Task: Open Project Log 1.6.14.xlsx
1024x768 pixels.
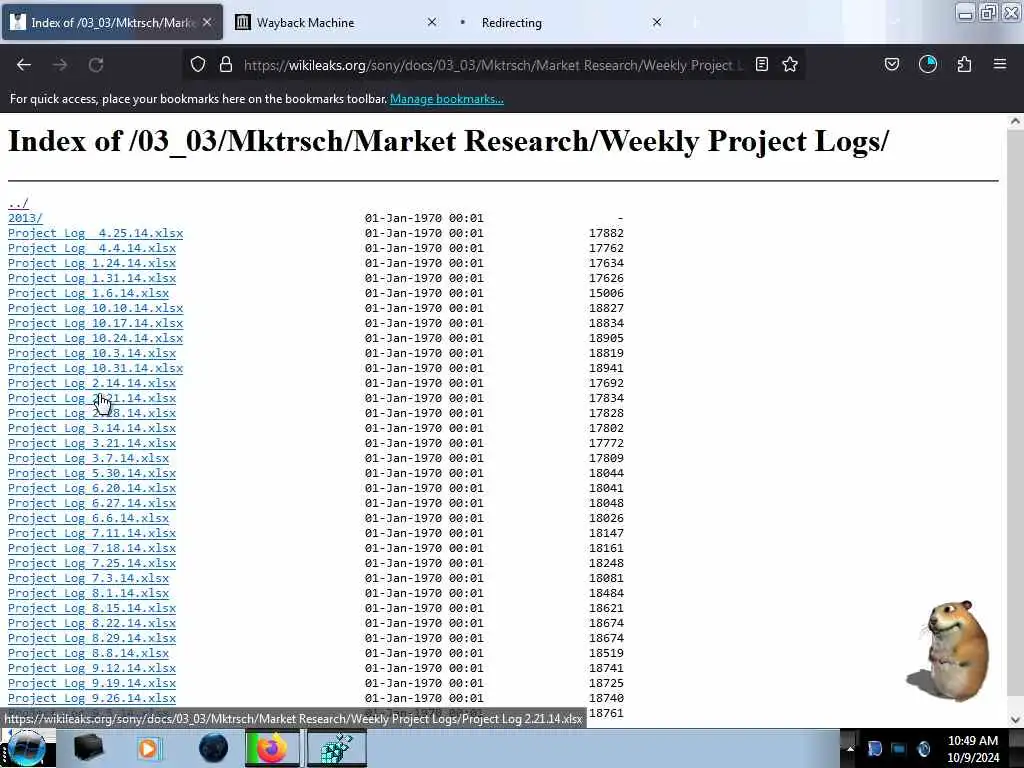Action: coord(88,293)
